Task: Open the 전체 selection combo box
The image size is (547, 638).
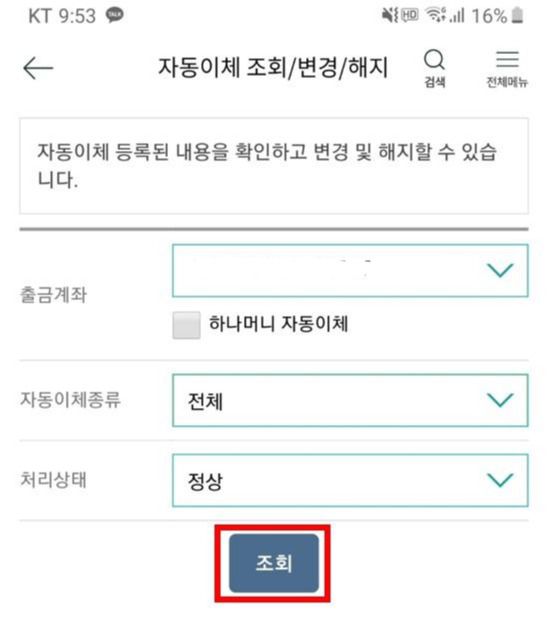Action: 350,400
